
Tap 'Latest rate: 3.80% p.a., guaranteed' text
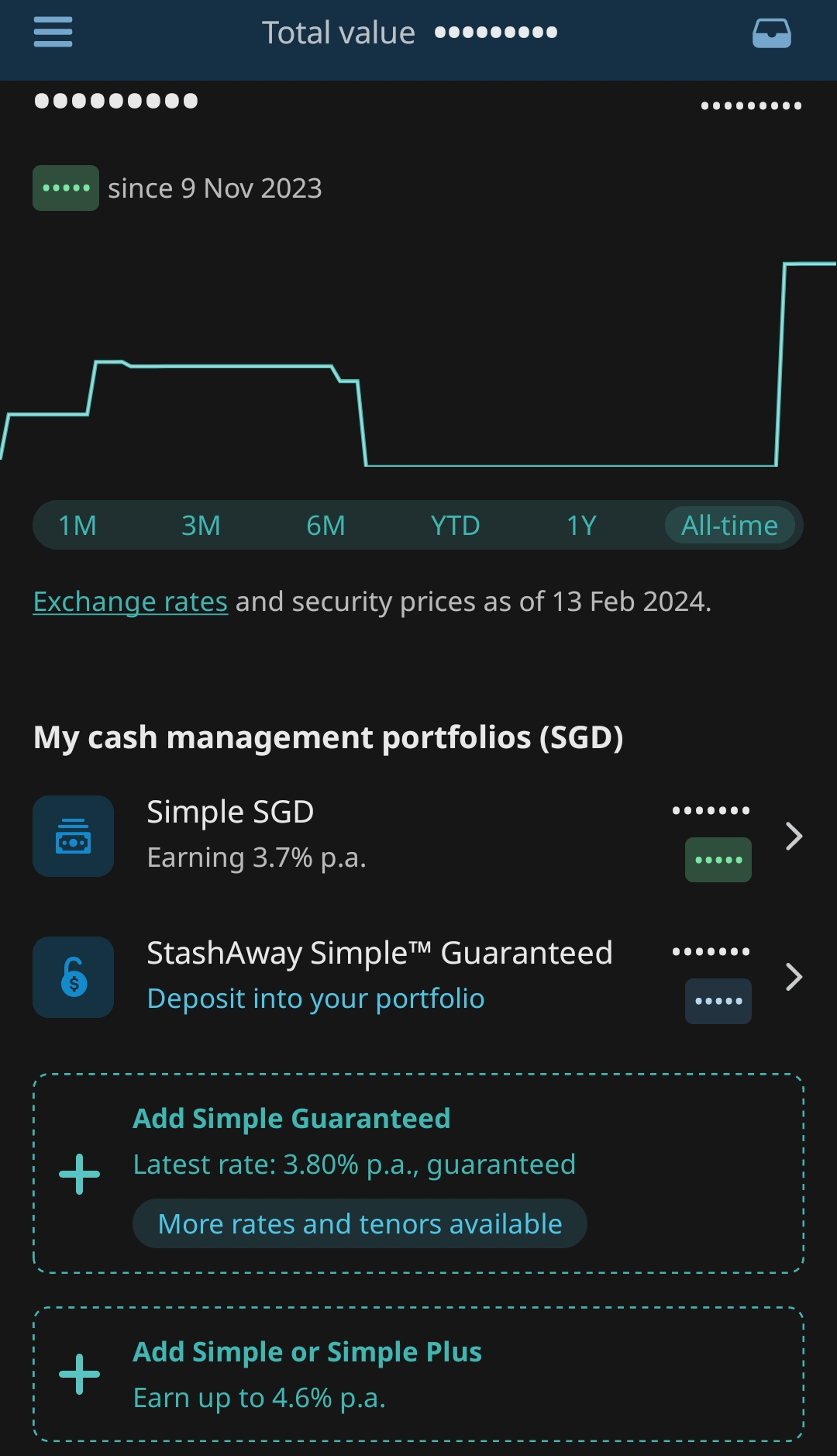pos(354,1164)
